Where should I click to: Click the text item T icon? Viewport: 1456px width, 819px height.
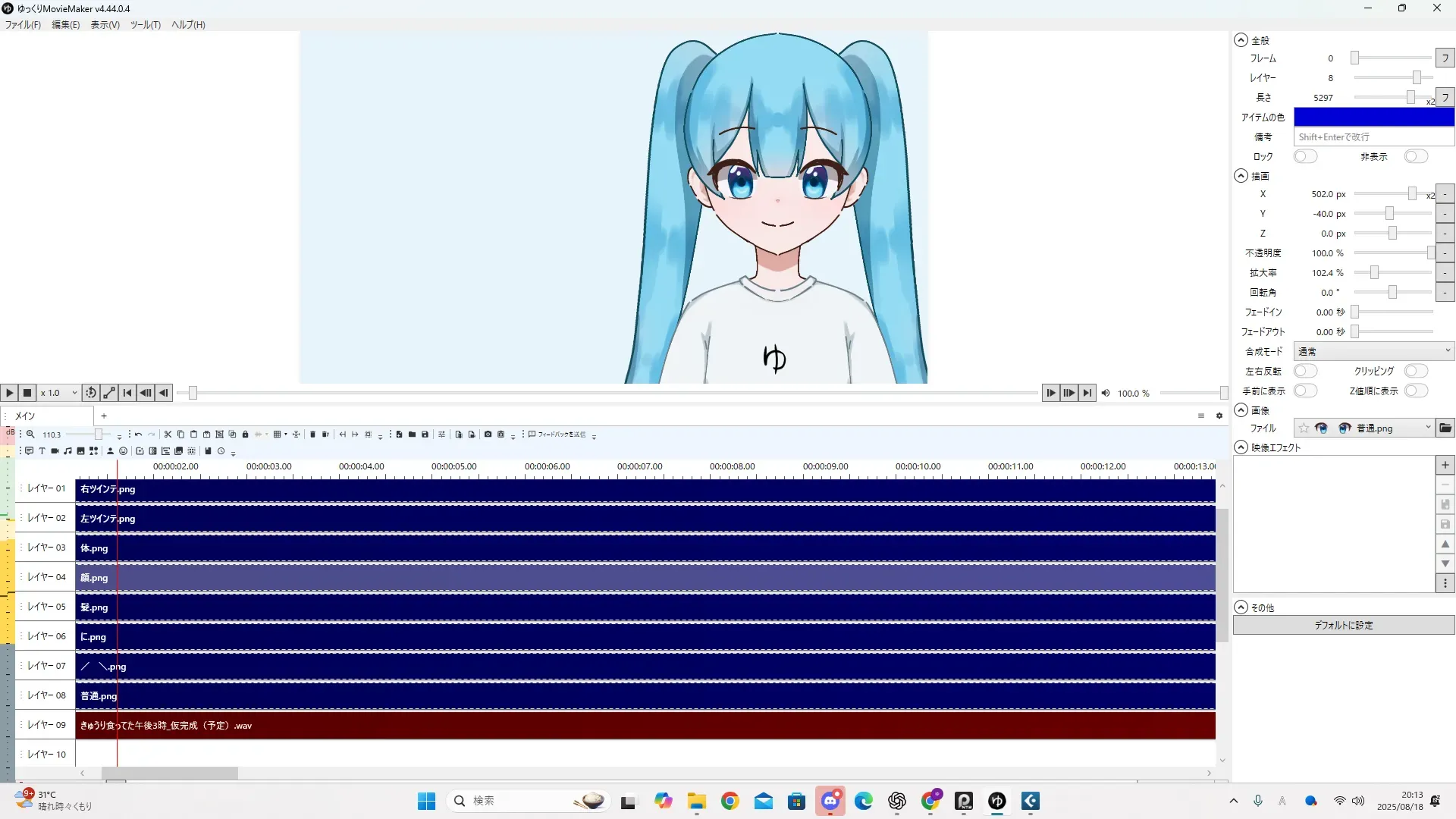pyautogui.click(x=42, y=451)
